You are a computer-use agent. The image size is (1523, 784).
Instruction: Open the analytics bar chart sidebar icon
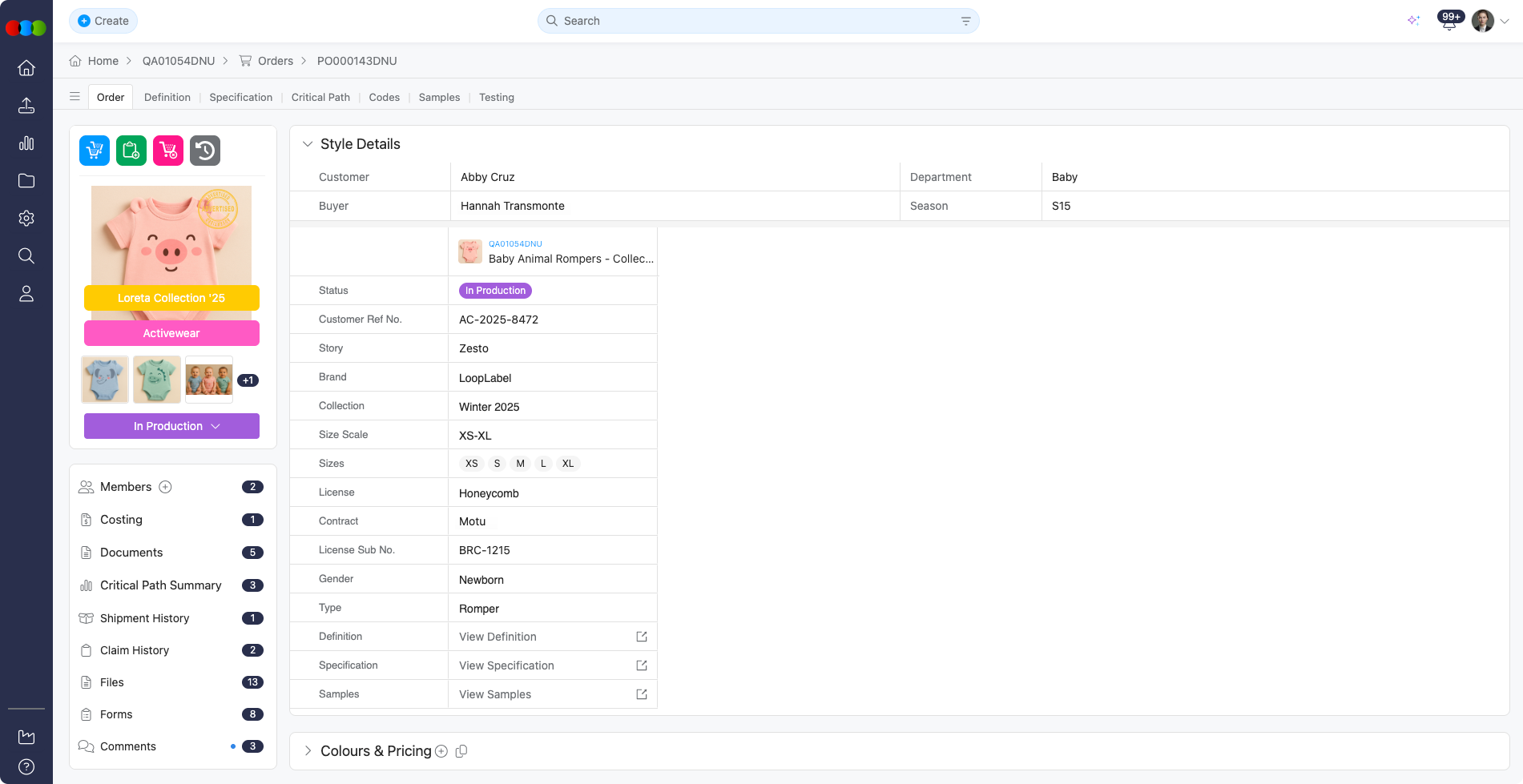click(x=26, y=143)
